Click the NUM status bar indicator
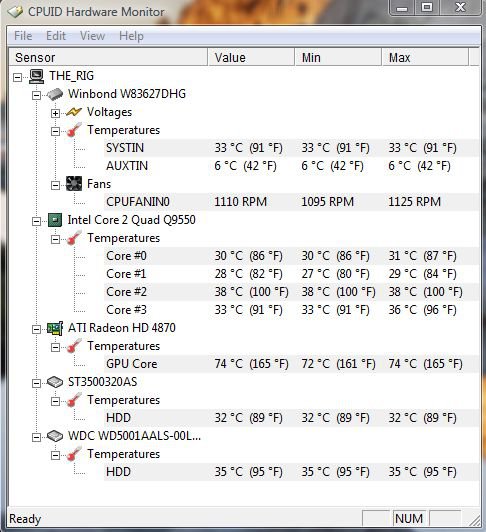The height and width of the screenshot is (532, 486). click(409, 518)
